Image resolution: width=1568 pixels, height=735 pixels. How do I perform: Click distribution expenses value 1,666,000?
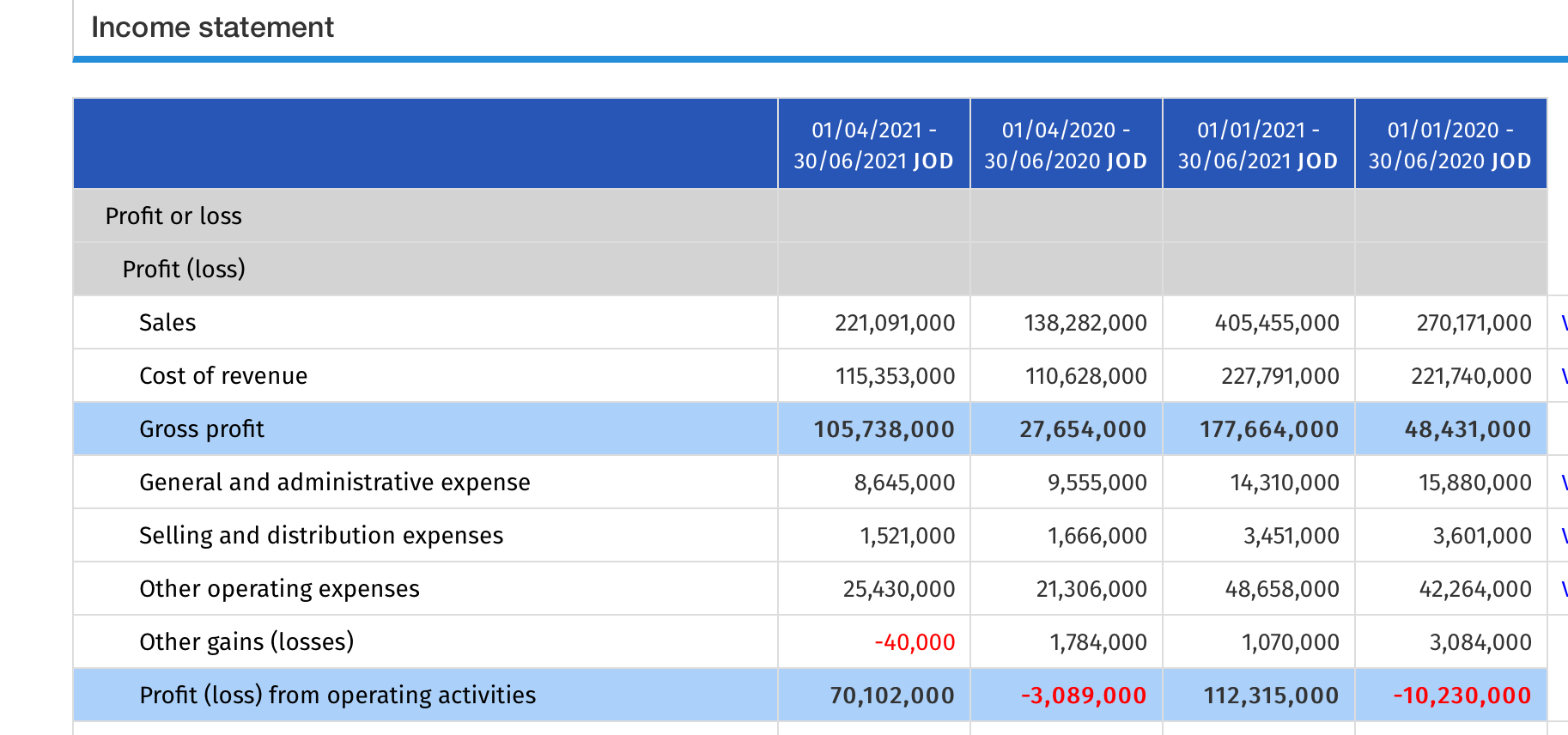(1097, 536)
